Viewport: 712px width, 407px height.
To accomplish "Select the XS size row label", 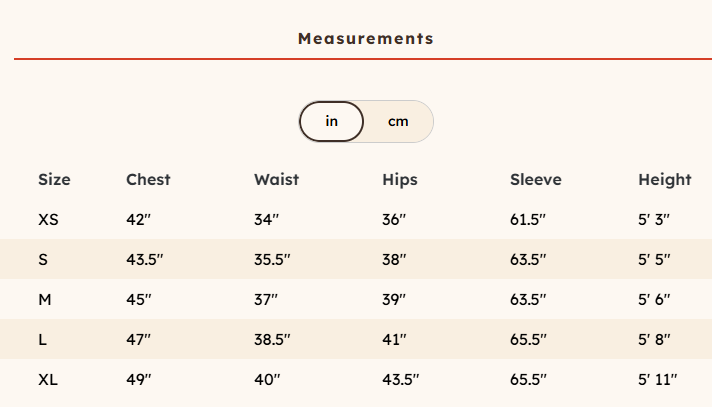I will 48,220.
